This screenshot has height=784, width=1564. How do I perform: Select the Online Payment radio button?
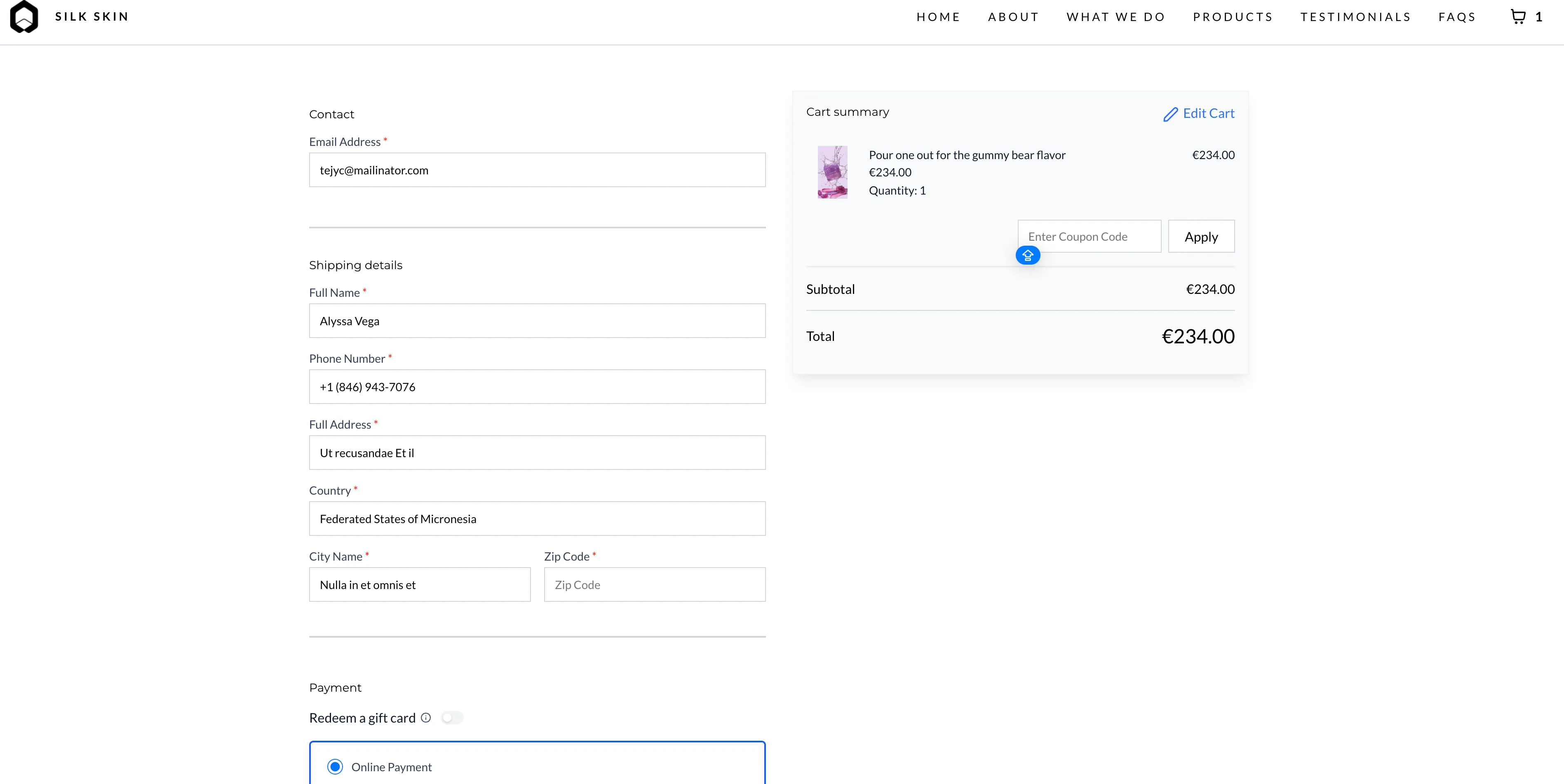pos(335,767)
